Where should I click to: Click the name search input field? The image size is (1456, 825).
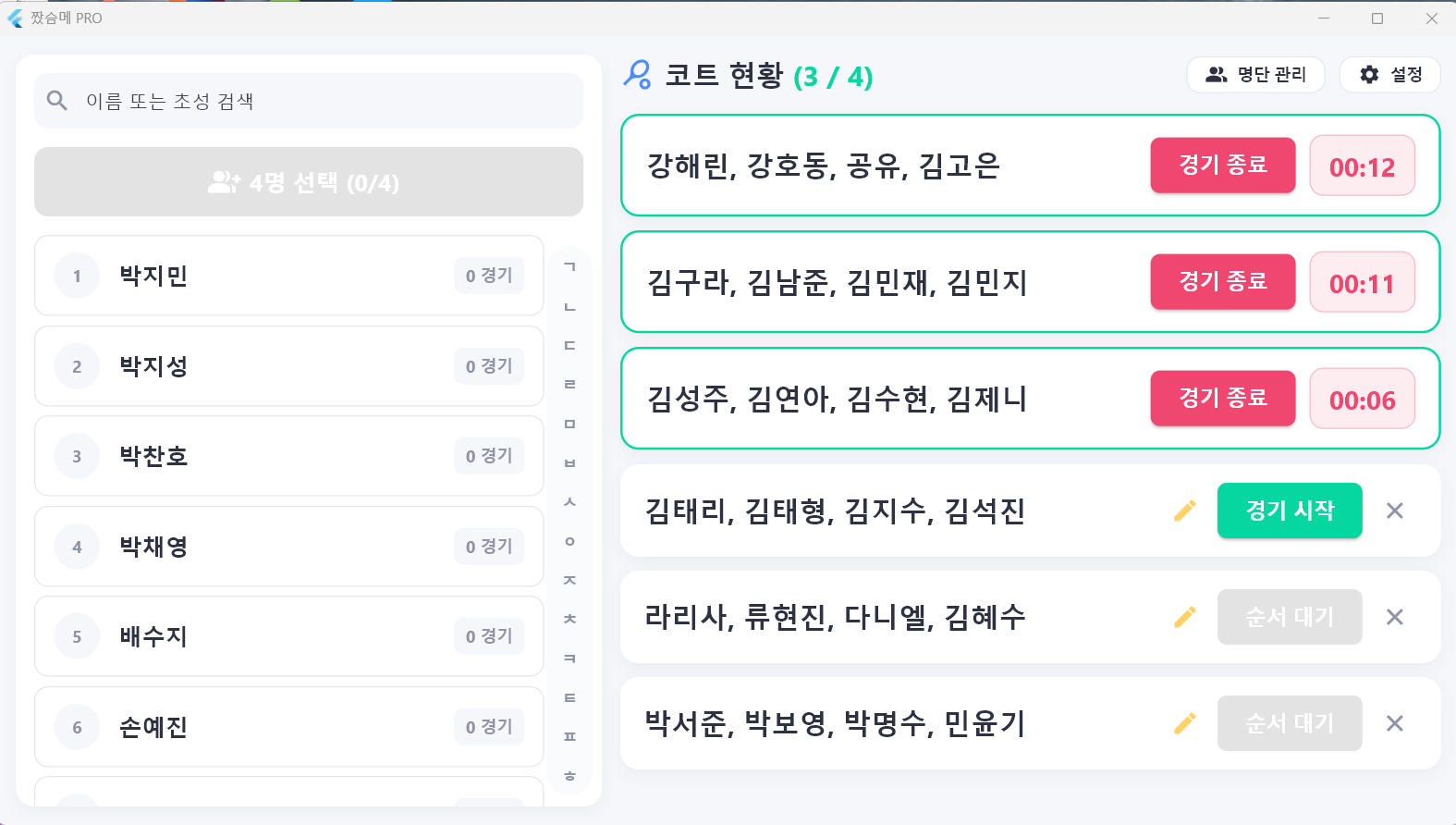(277, 100)
